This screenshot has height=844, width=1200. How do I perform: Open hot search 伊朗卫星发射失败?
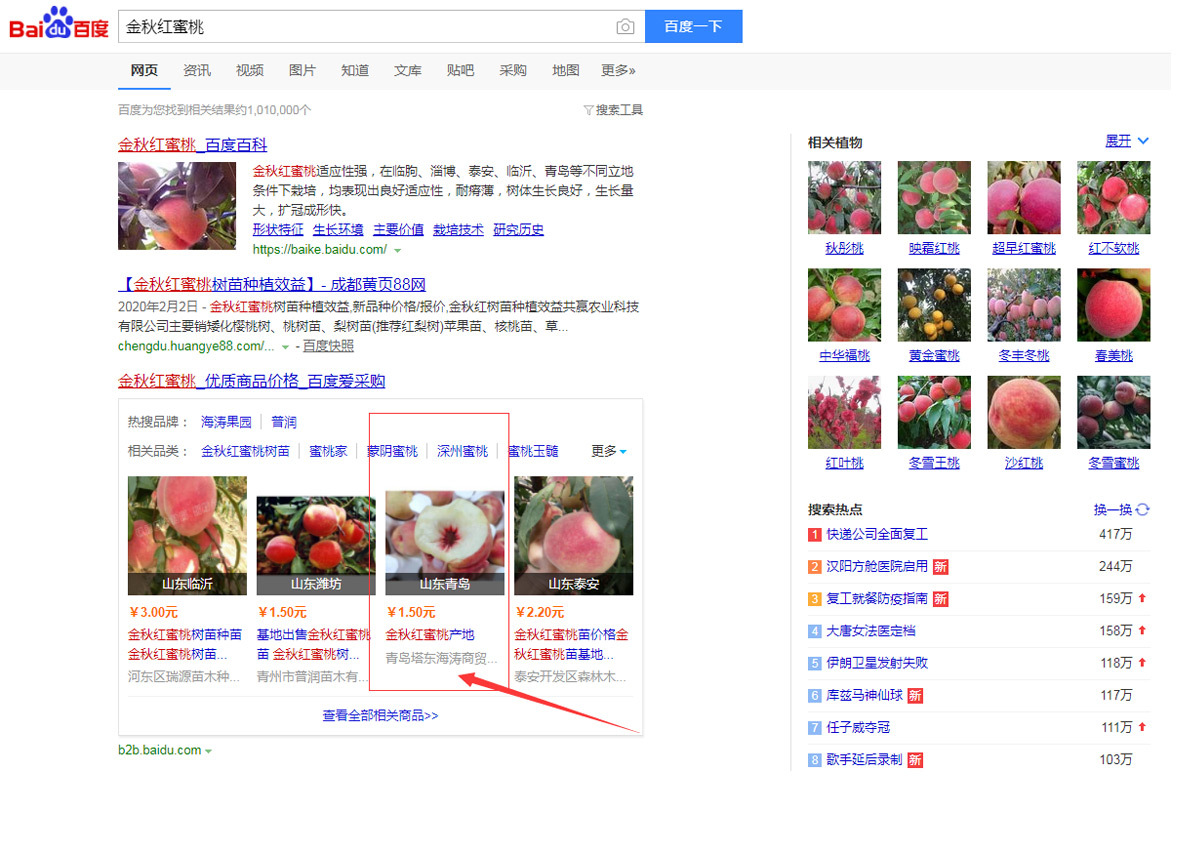click(x=877, y=663)
